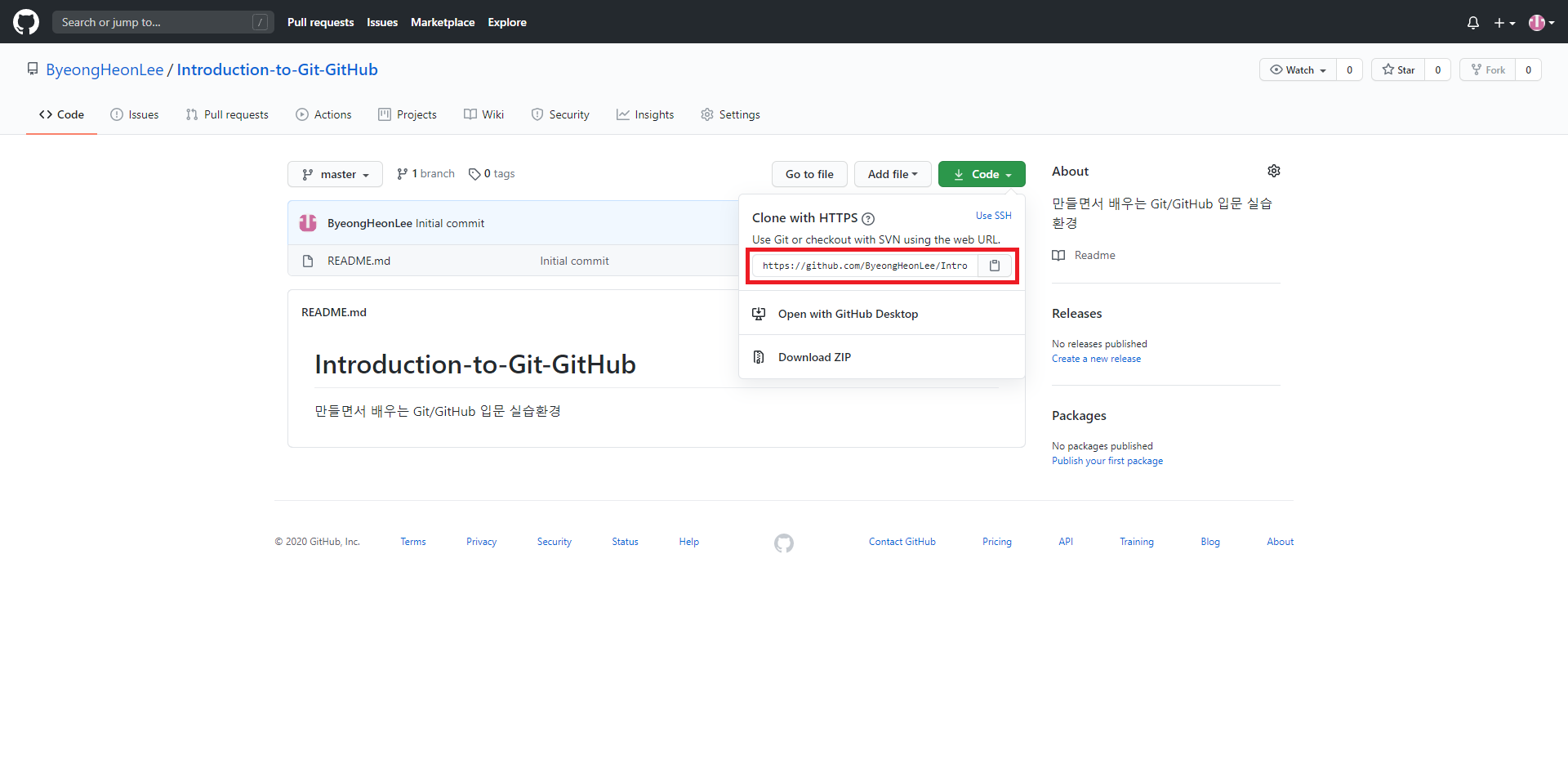Open the notifications bell
The width and height of the screenshot is (1568, 764).
pyautogui.click(x=1473, y=23)
